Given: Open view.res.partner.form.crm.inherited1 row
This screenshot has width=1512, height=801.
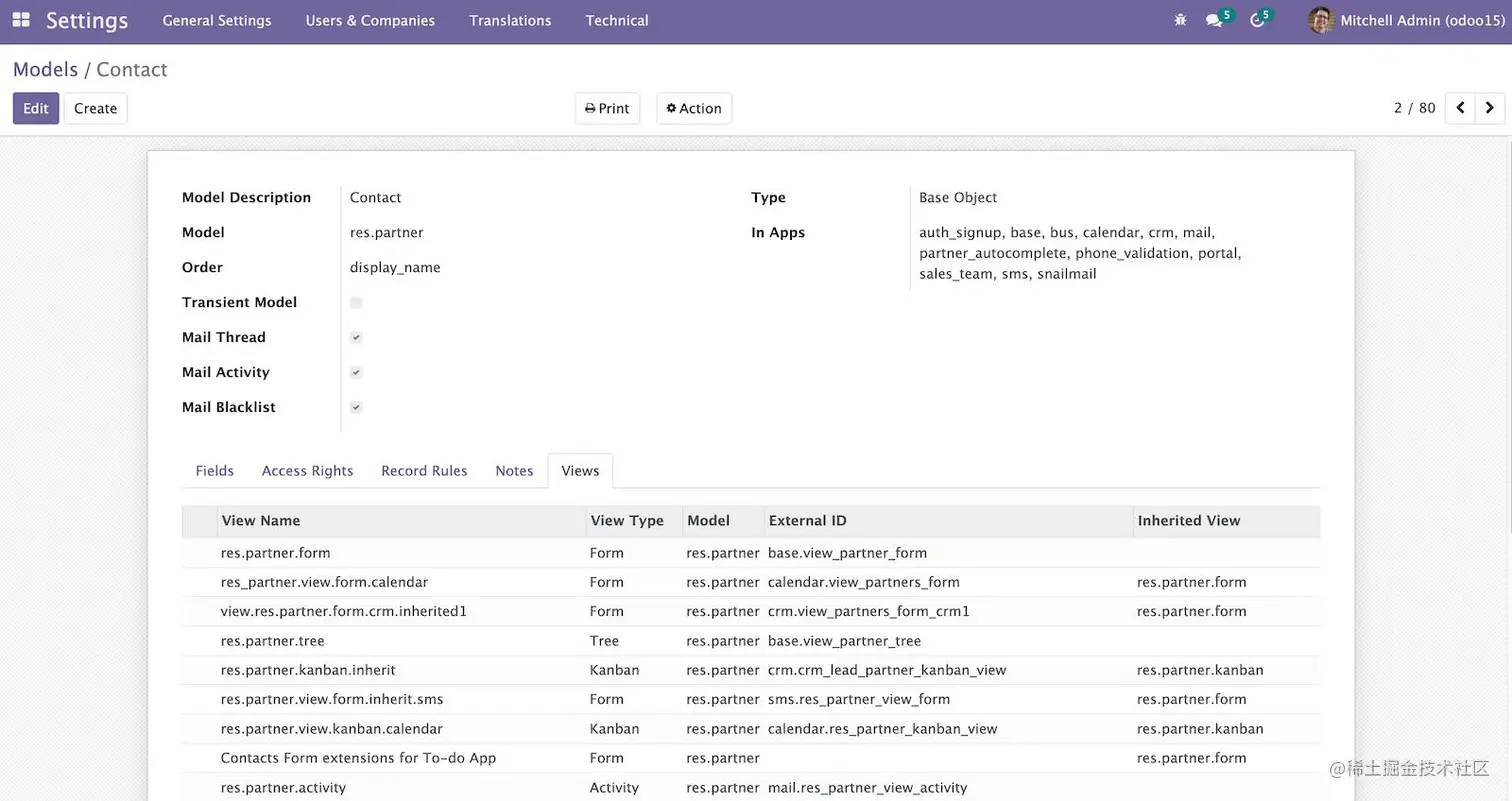Looking at the screenshot, I should [x=751, y=611].
